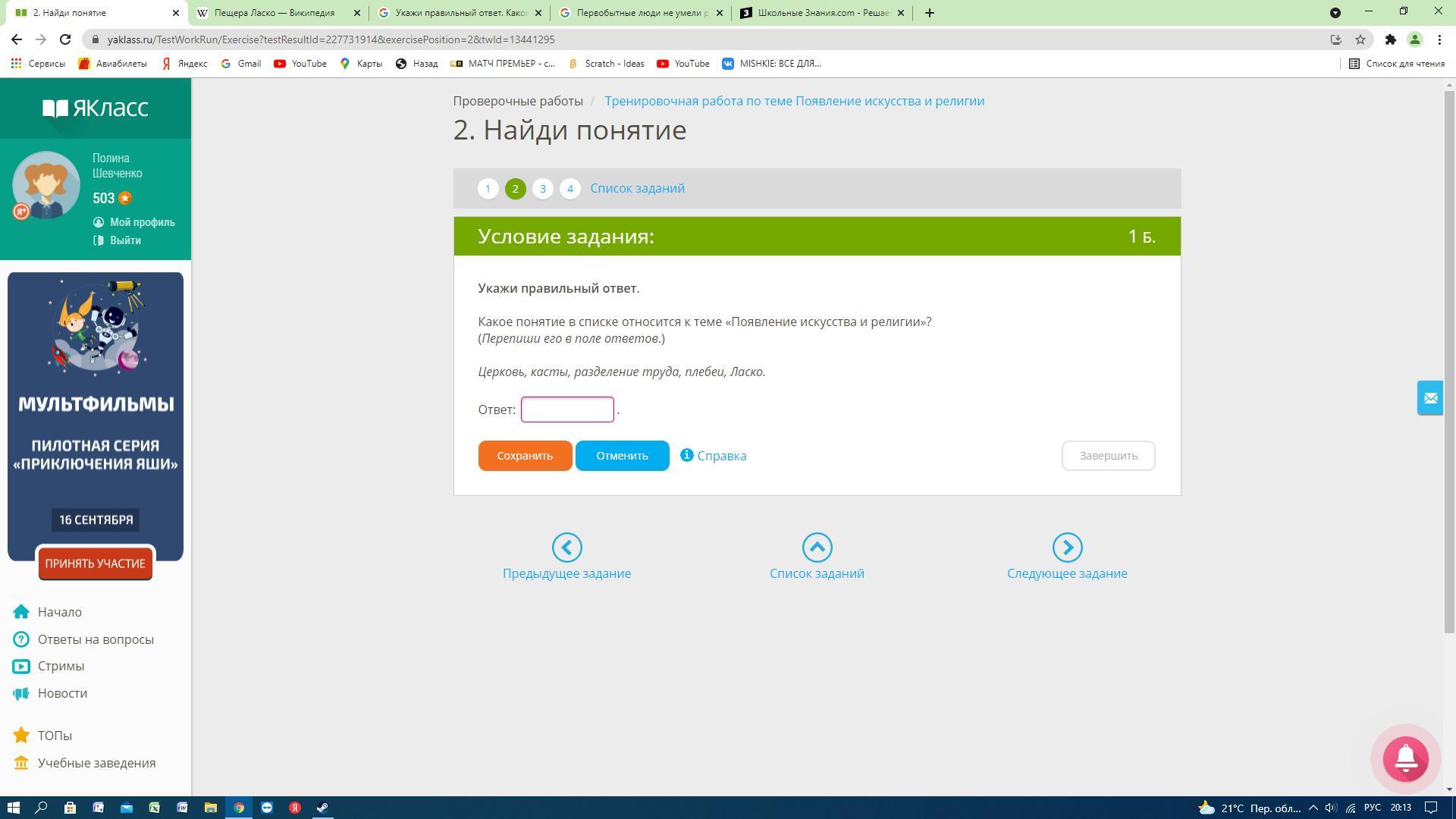Click inside the Ответ input field
The width and height of the screenshot is (1456, 819).
(x=566, y=409)
